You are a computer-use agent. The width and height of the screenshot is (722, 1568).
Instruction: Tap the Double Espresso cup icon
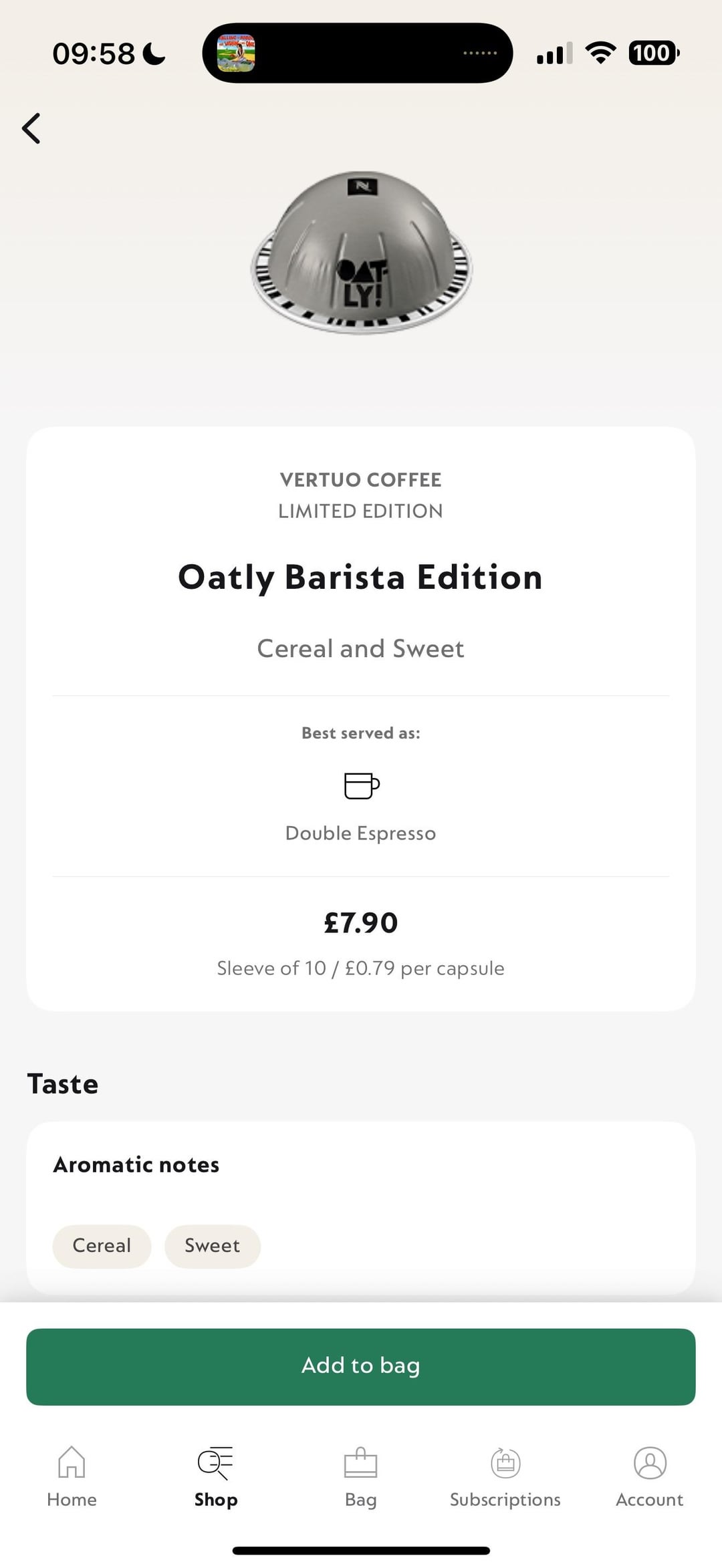361,785
